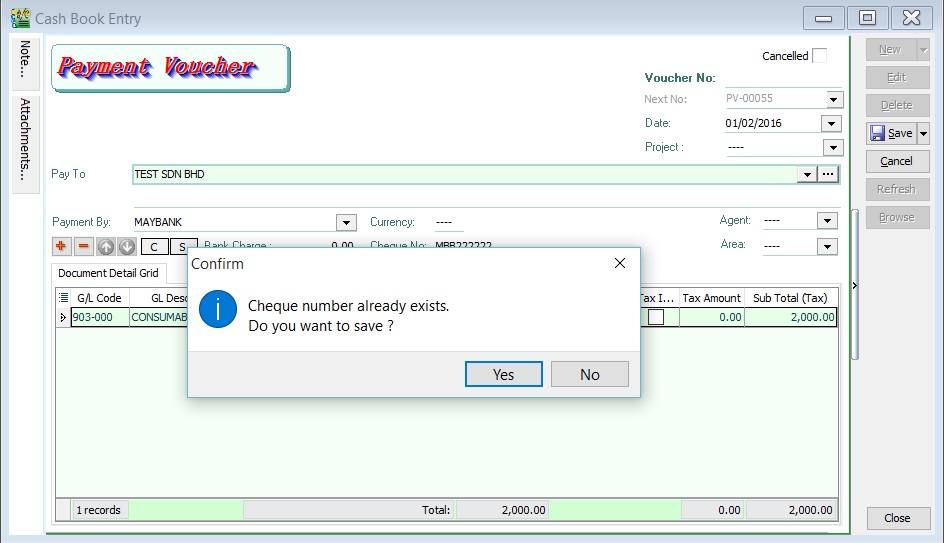
Task: Click the Sub Total (Tax) column header
Action: coord(790,298)
